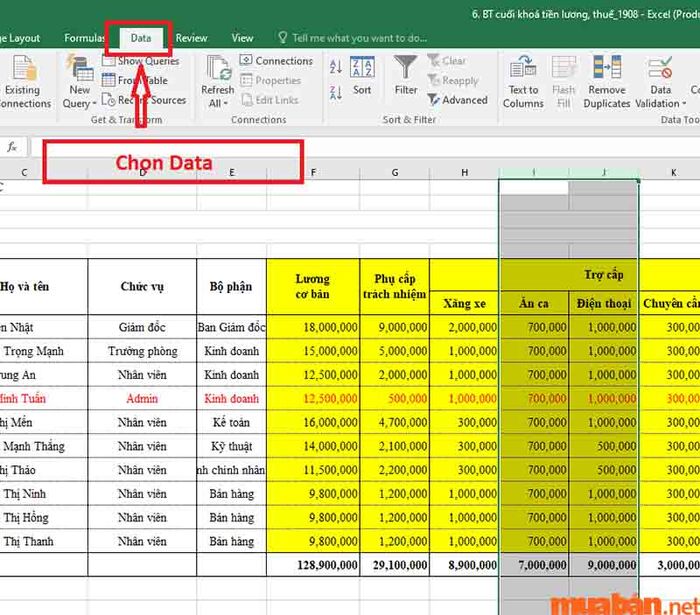Click the Họ và tên header cell
700x615 pixels.
point(44,287)
